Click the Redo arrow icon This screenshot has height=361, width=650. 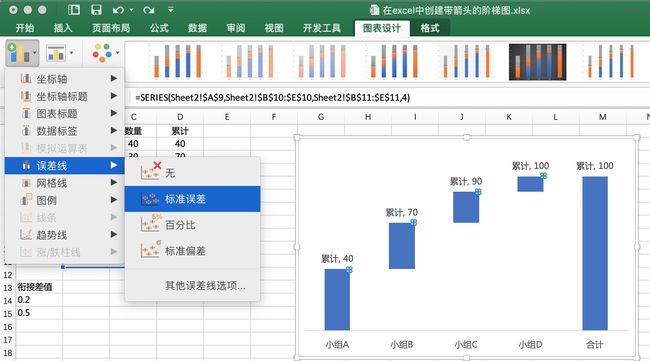click(x=148, y=10)
